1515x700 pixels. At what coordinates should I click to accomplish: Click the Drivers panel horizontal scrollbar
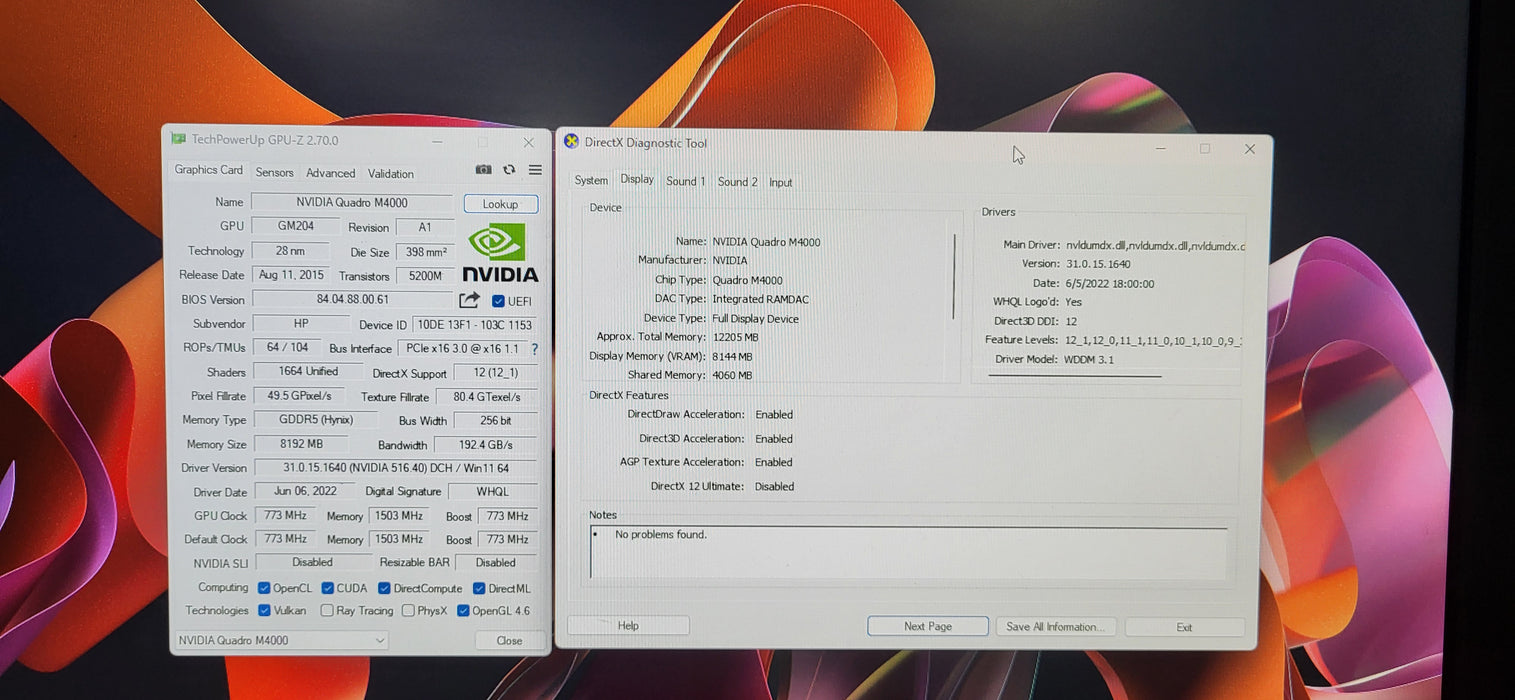[1075, 376]
